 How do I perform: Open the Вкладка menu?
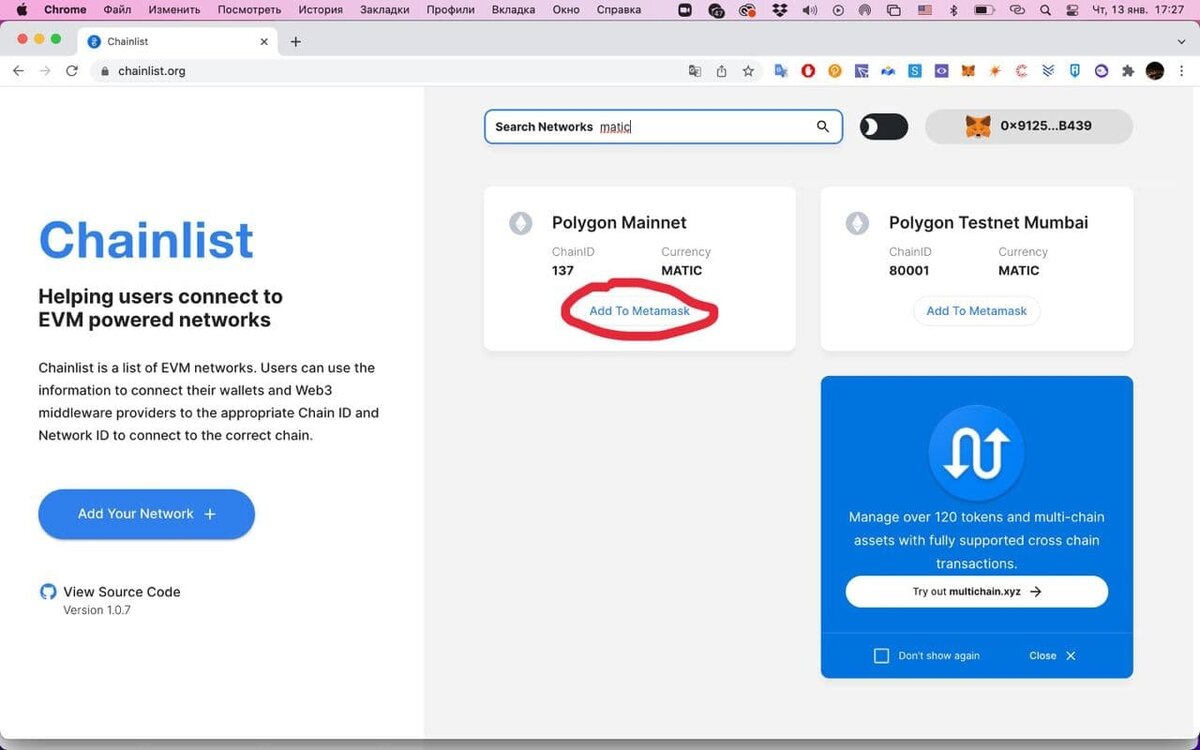click(x=513, y=10)
